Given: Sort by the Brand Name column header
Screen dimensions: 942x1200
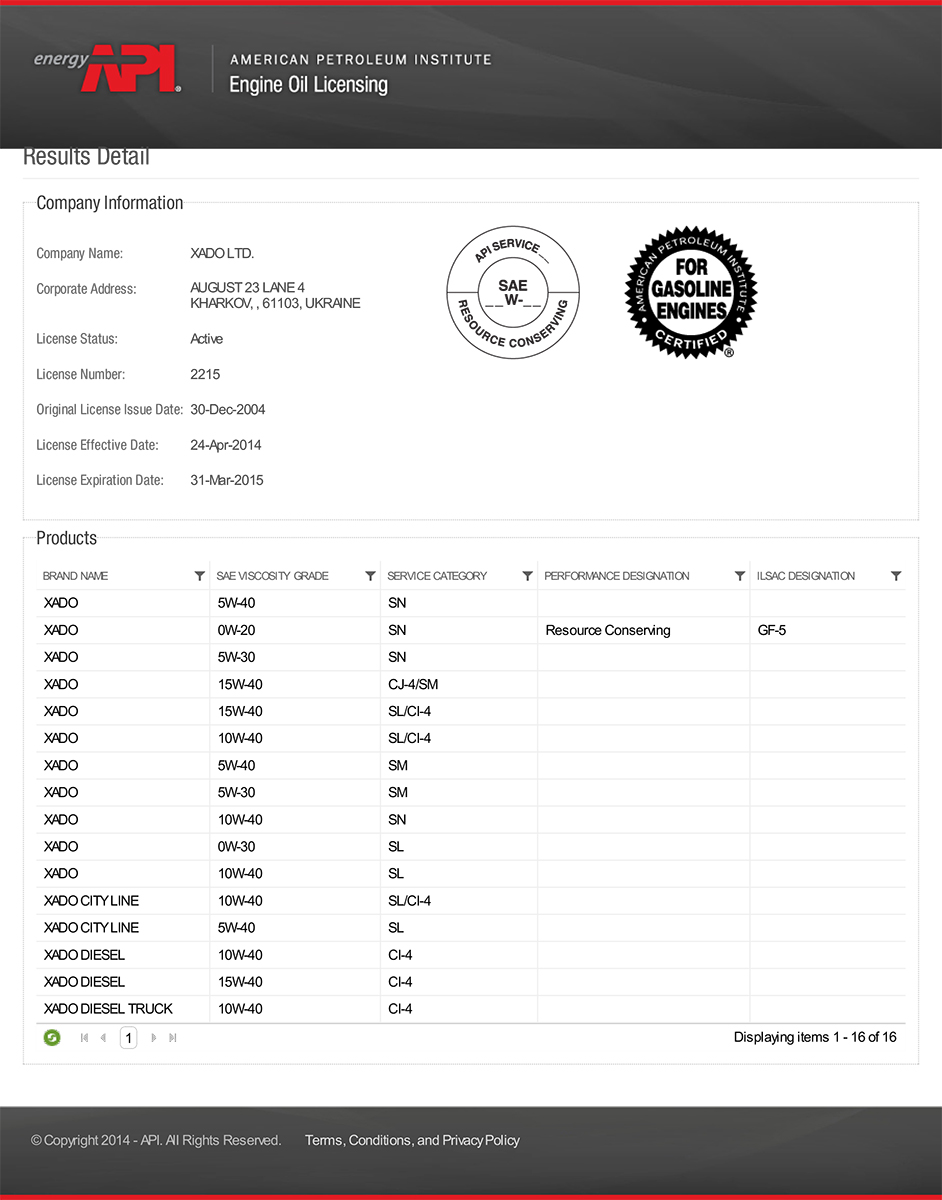Looking at the screenshot, I should pos(76,576).
